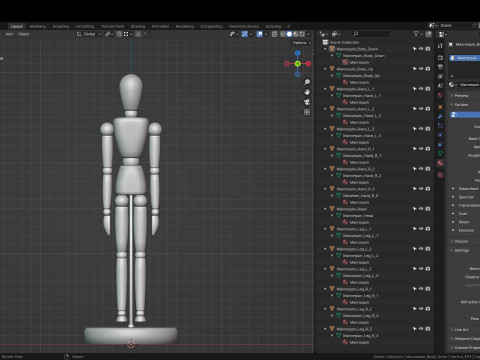Image resolution: width=480 pixels, height=360 pixels.
Task: Toggle render camera icon for Mannequin_Hand_L_1
Action: tap(428, 89)
